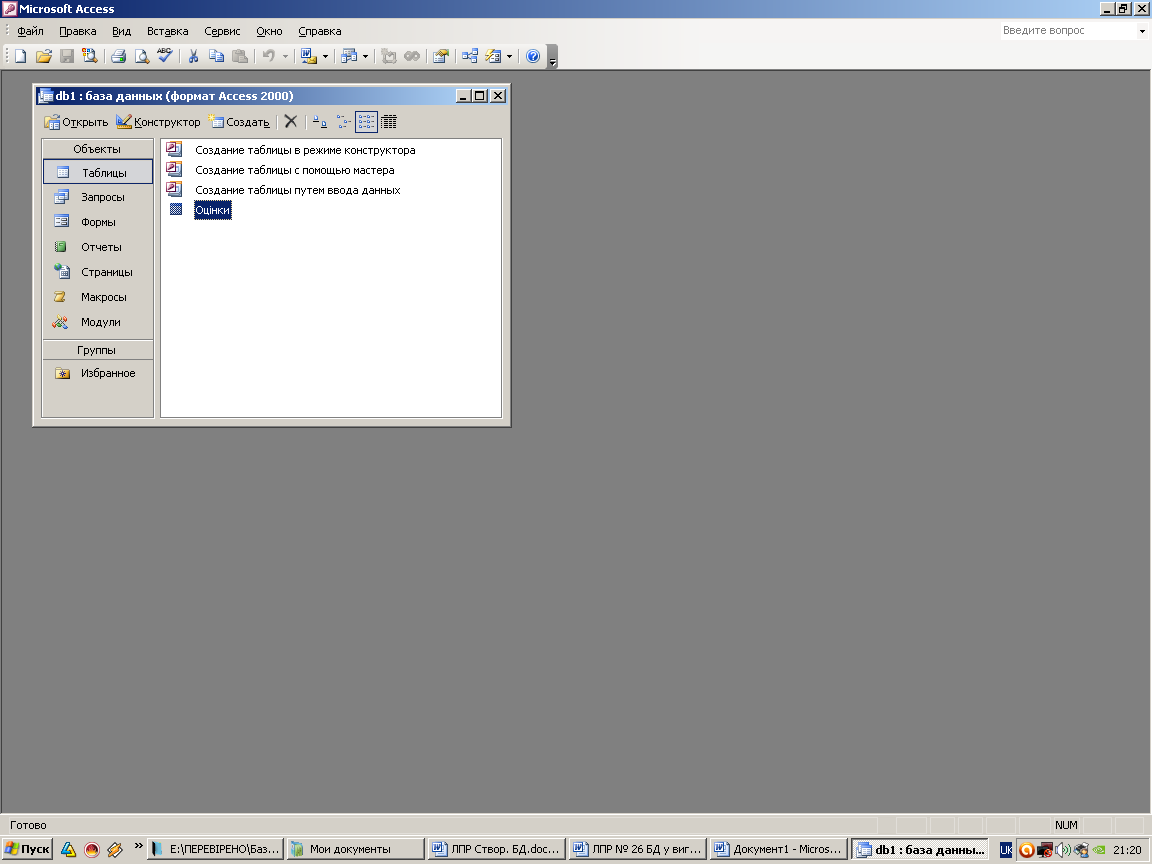The width and height of the screenshot is (1152, 864).
Task: Open the Analyze dropdown arrow
Action: point(365,57)
